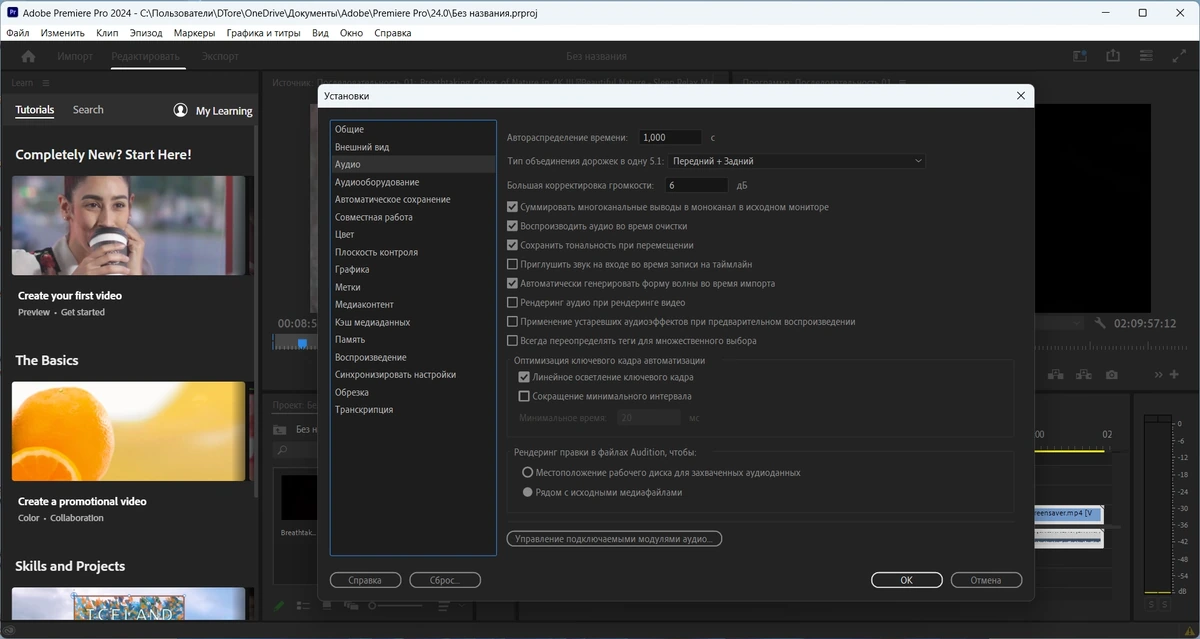The width and height of the screenshot is (1200, 639).
Task: Enable 'Применение устаревших аудиоэффектов' checkbox
Action: (512, 322)
